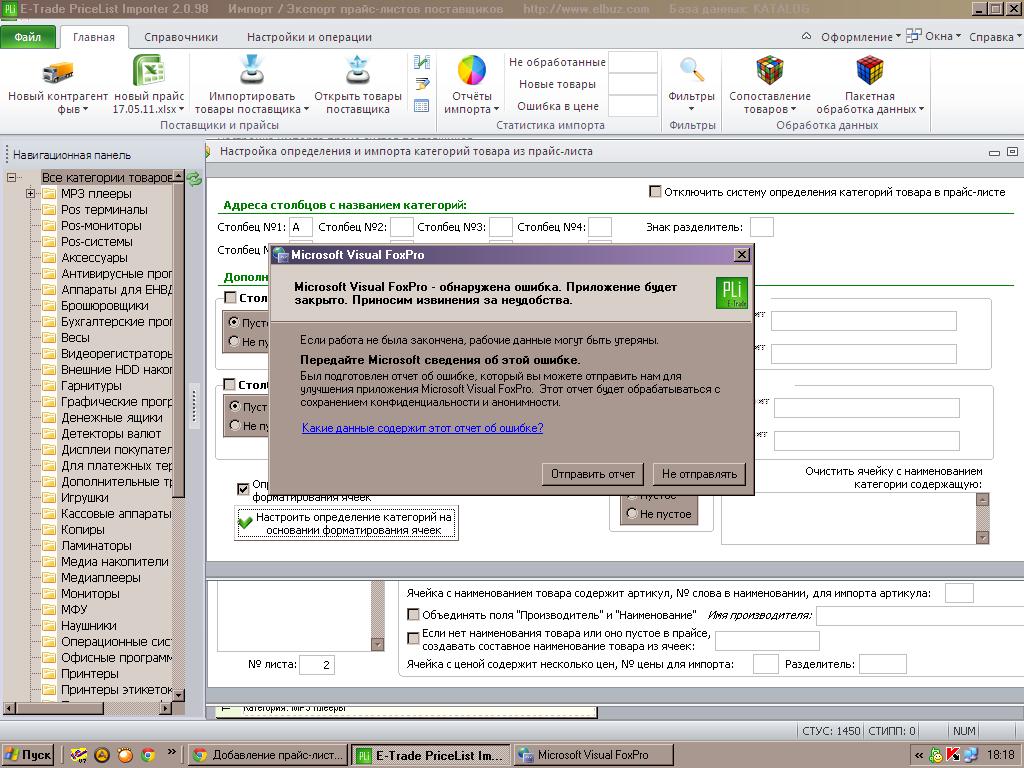The image size is (1024, 768).
Task: Click the Знак разделитель input field
Action: 761,227
